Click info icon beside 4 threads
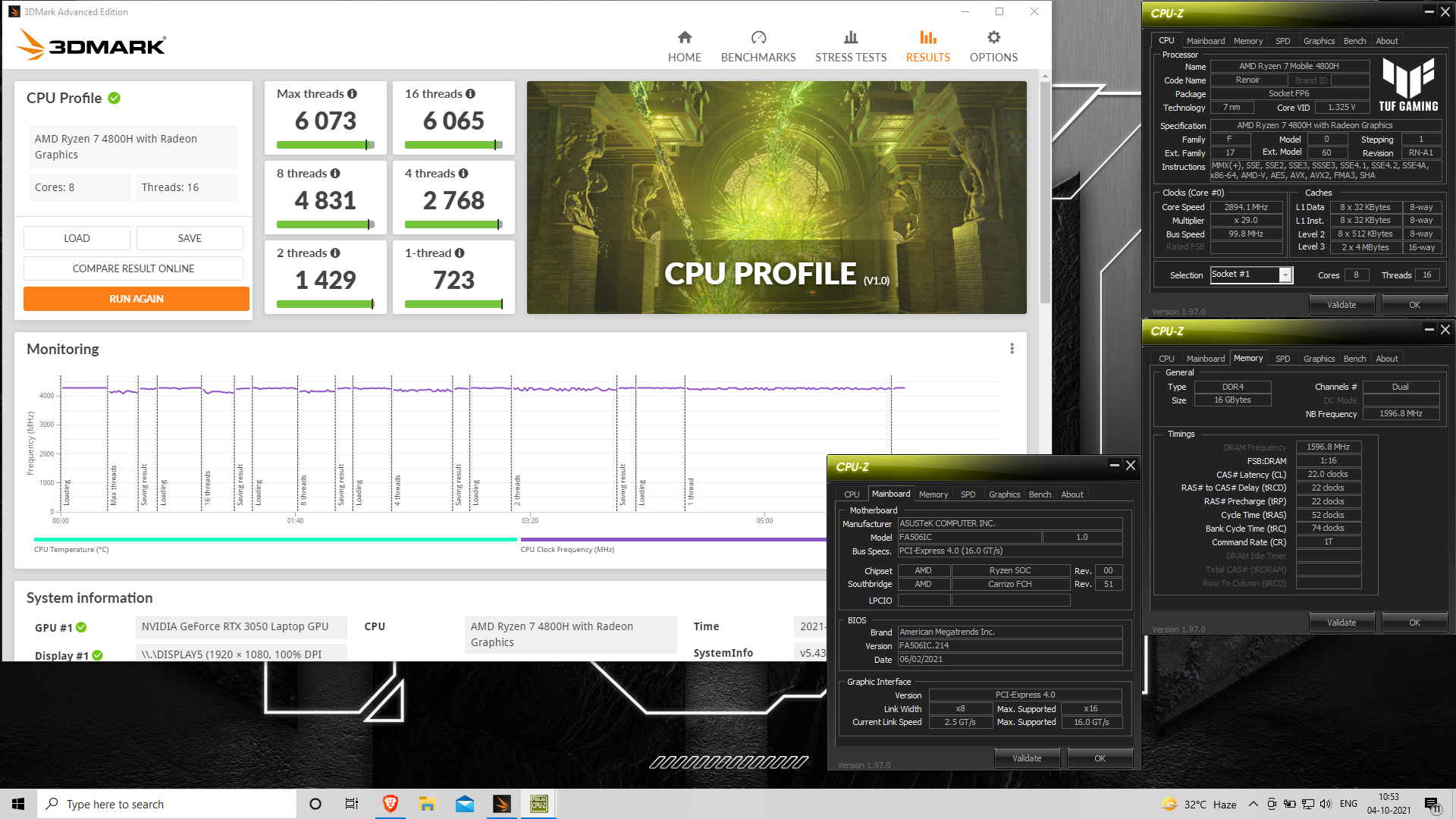Screen dimensions: 1456x819 point(463,174)
